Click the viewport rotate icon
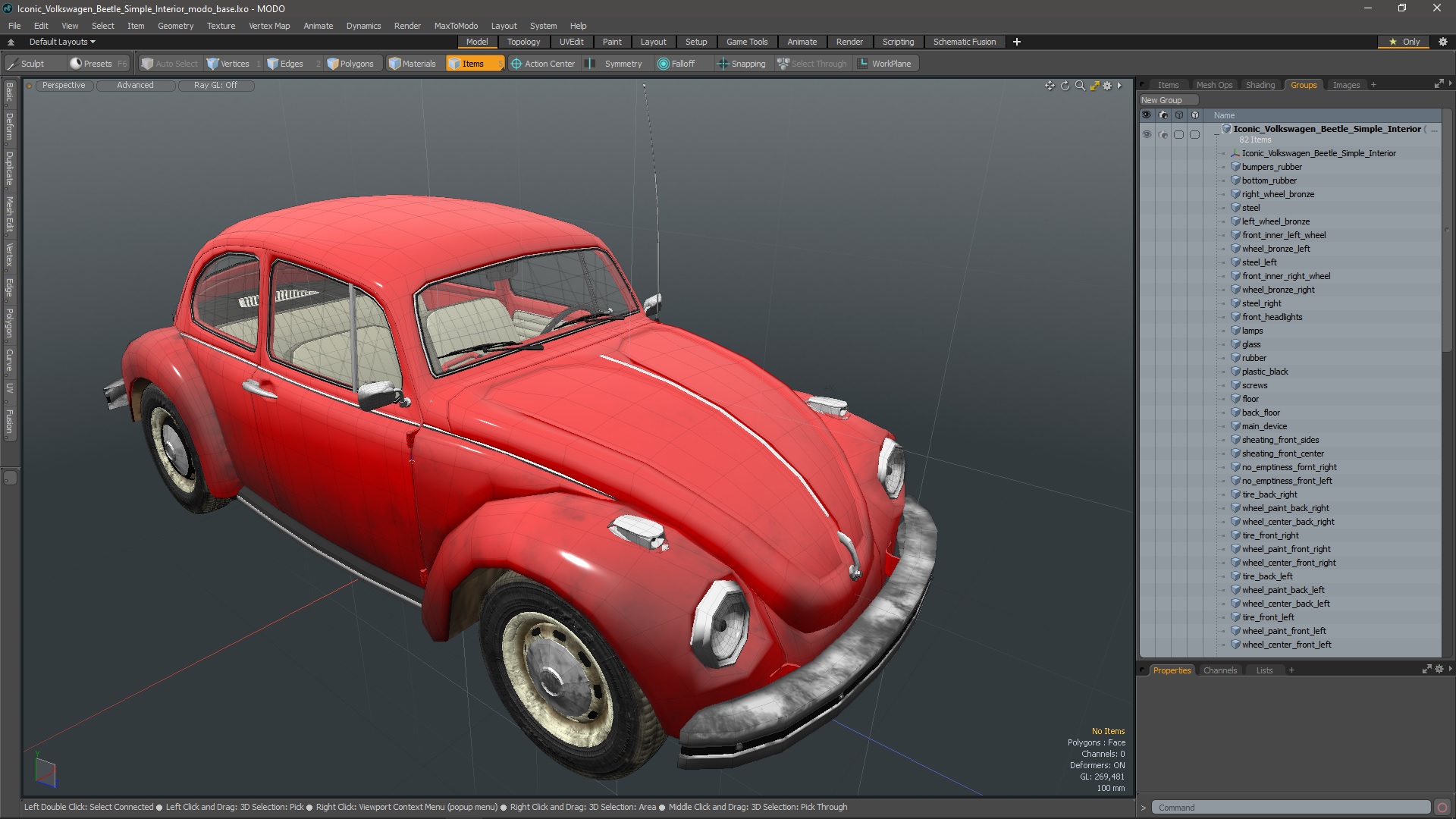 tap(1065, 86)
